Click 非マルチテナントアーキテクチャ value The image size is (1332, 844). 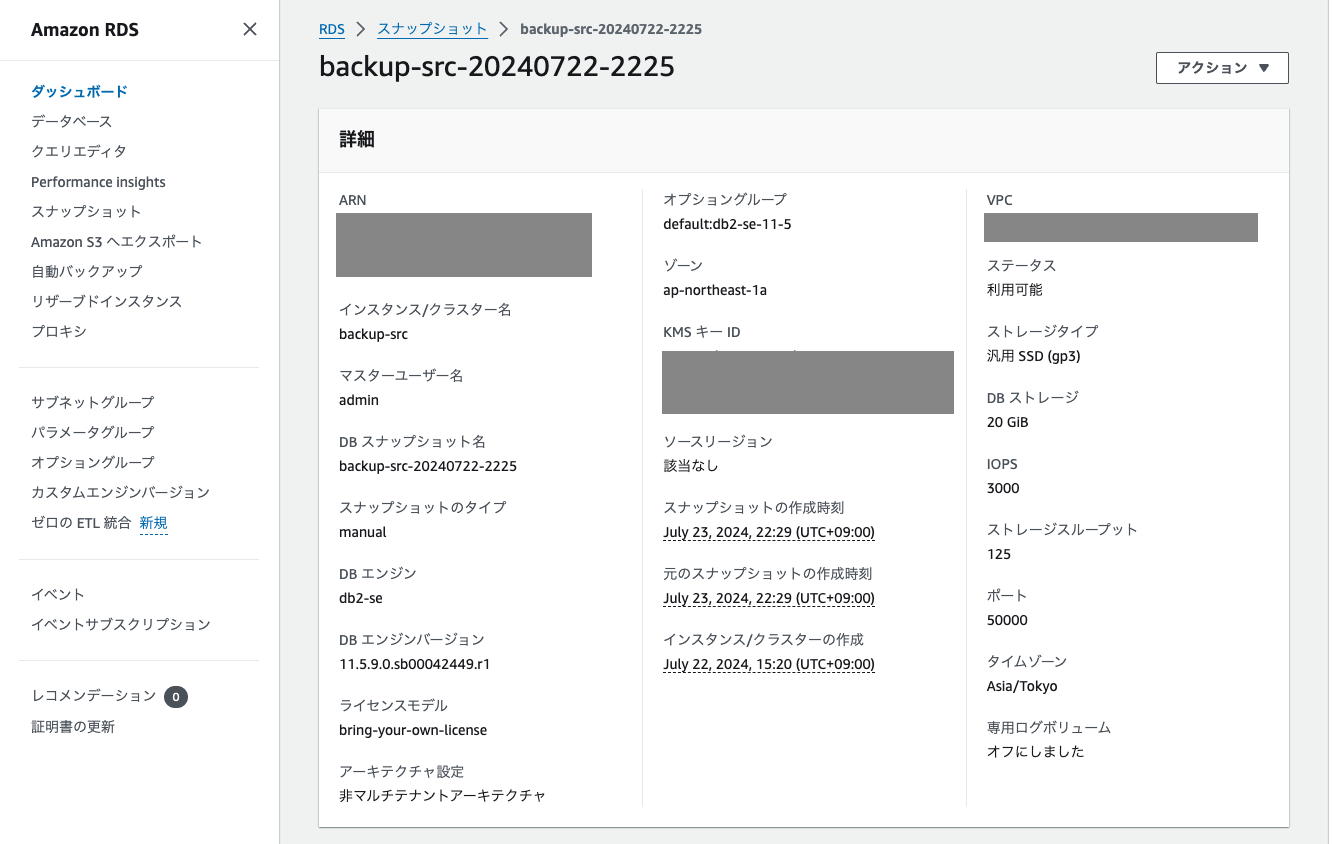(443, 796)
